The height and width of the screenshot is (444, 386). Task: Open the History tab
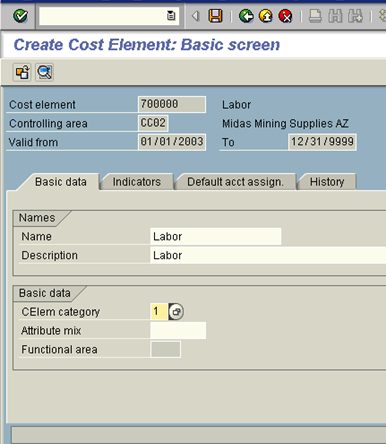pos(327,182)
